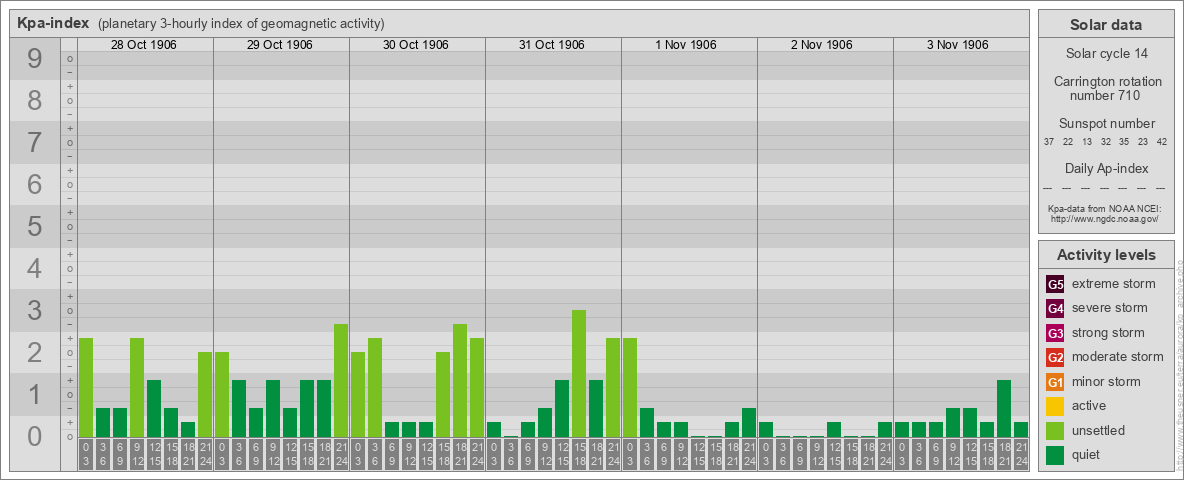This screenshot has width=1184, height=480.
Task: Click the extreme storm legend label
Action: click(x=1114, y=285)
